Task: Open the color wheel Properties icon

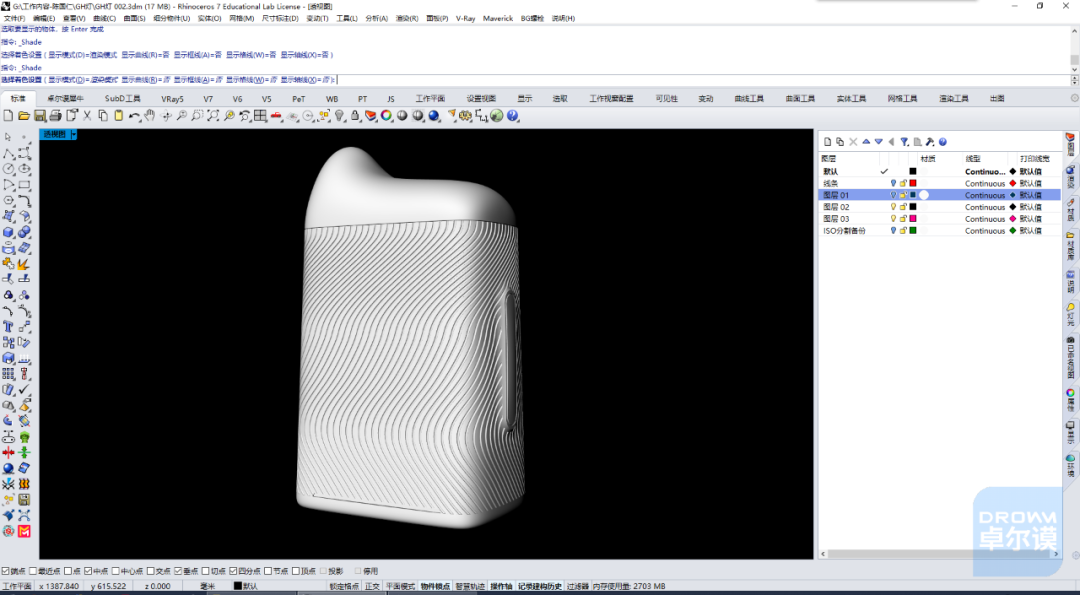Action: point(386,116)
